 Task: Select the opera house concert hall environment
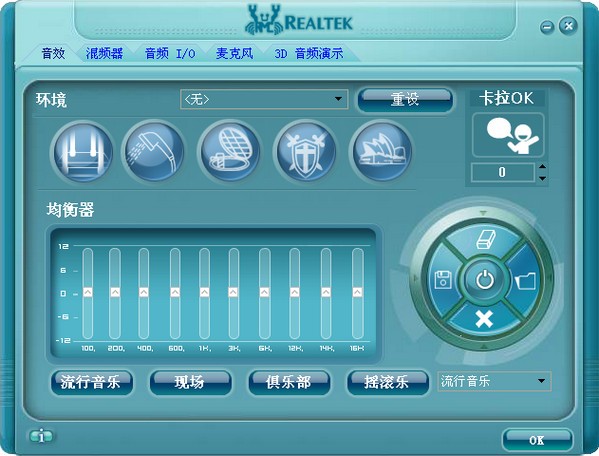[381, 152]
